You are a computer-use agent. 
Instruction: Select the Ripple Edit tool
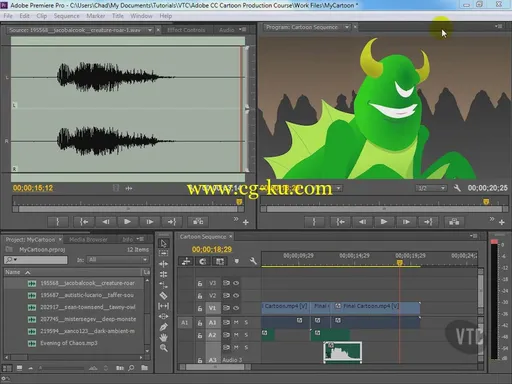tap(163, 264)
